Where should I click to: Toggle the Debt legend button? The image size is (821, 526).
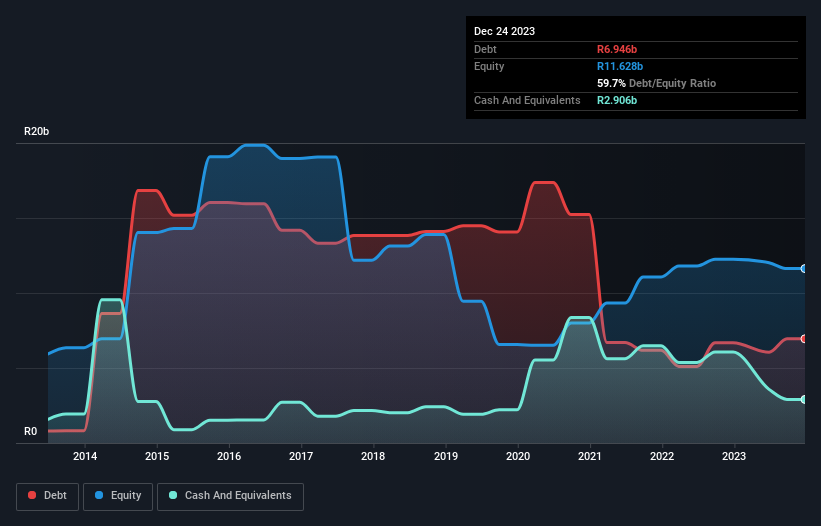coord(48,496)
